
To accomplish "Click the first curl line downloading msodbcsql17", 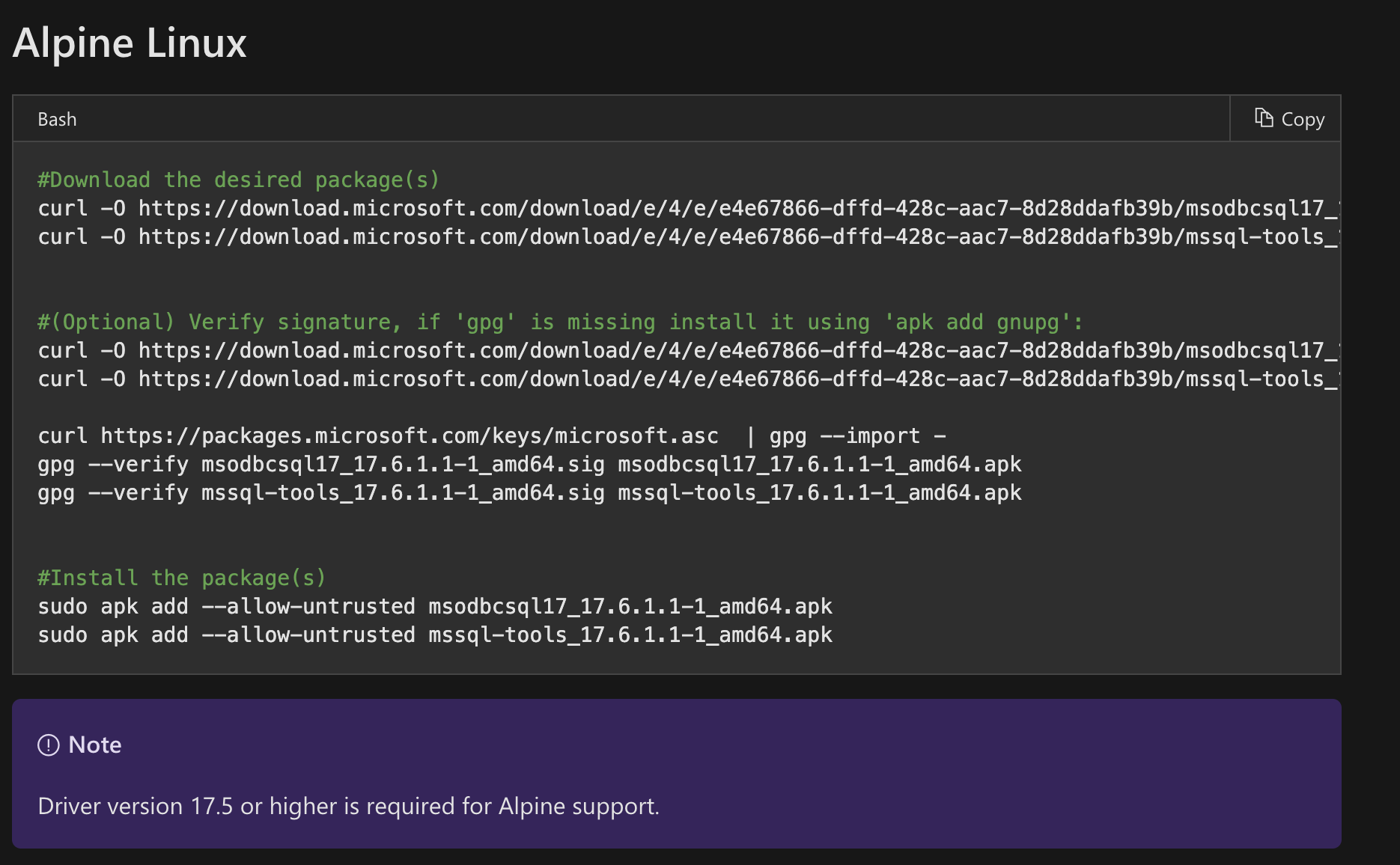I will pos(689,209).
